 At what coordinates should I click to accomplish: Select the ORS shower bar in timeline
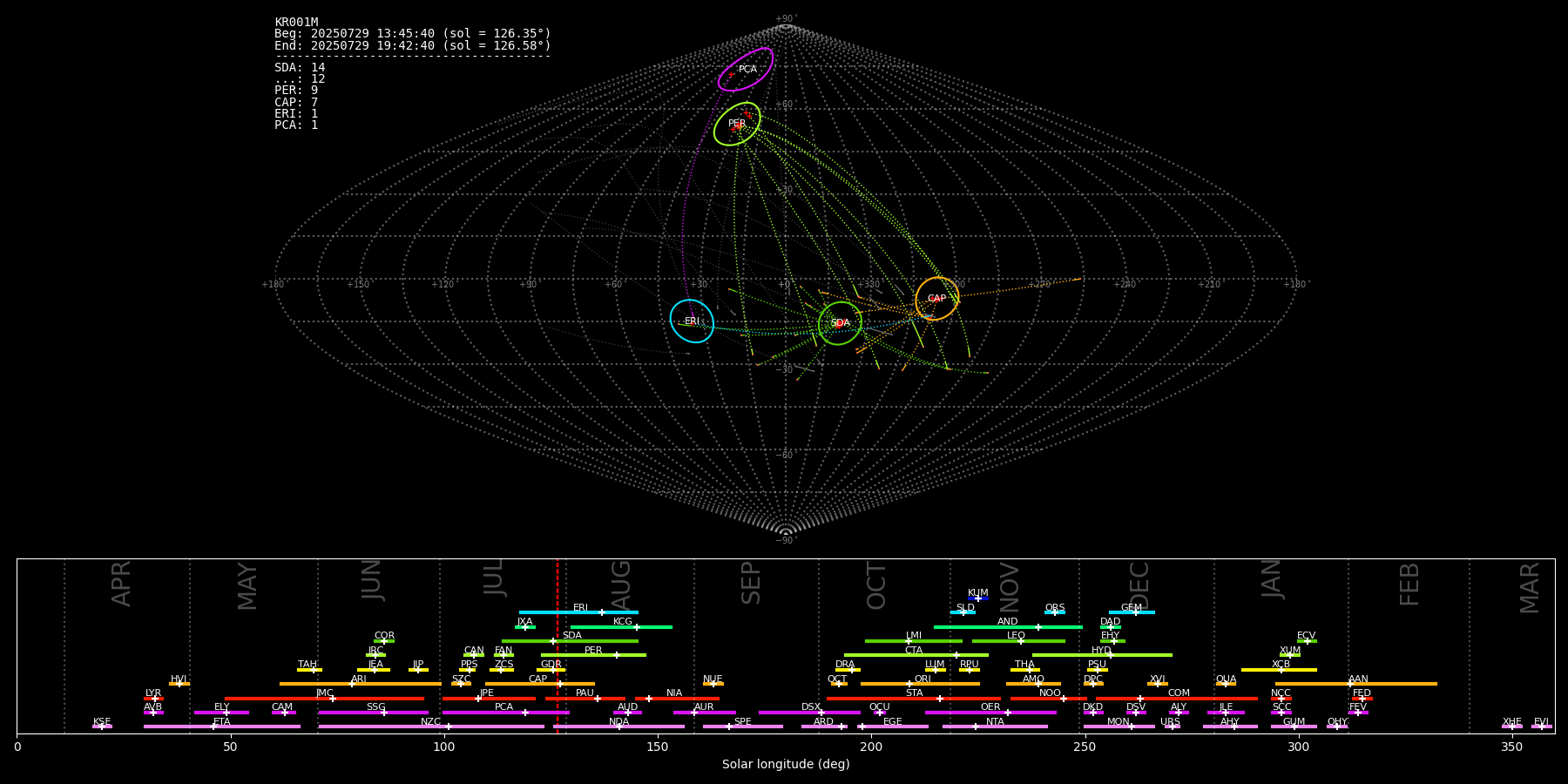coord(1055,612)
